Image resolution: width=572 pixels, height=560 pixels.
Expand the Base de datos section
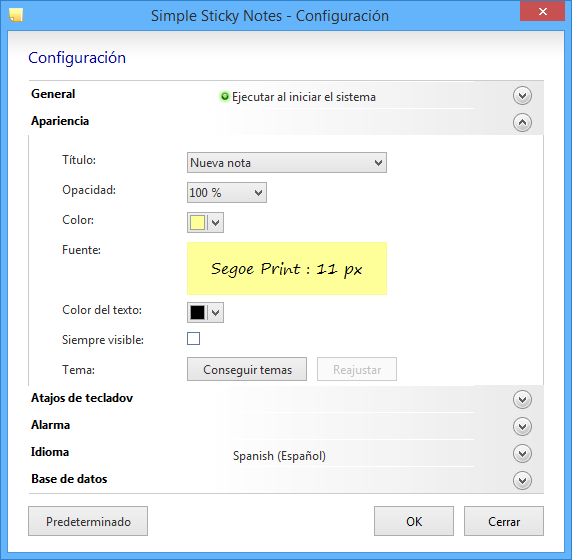[522, 480]
